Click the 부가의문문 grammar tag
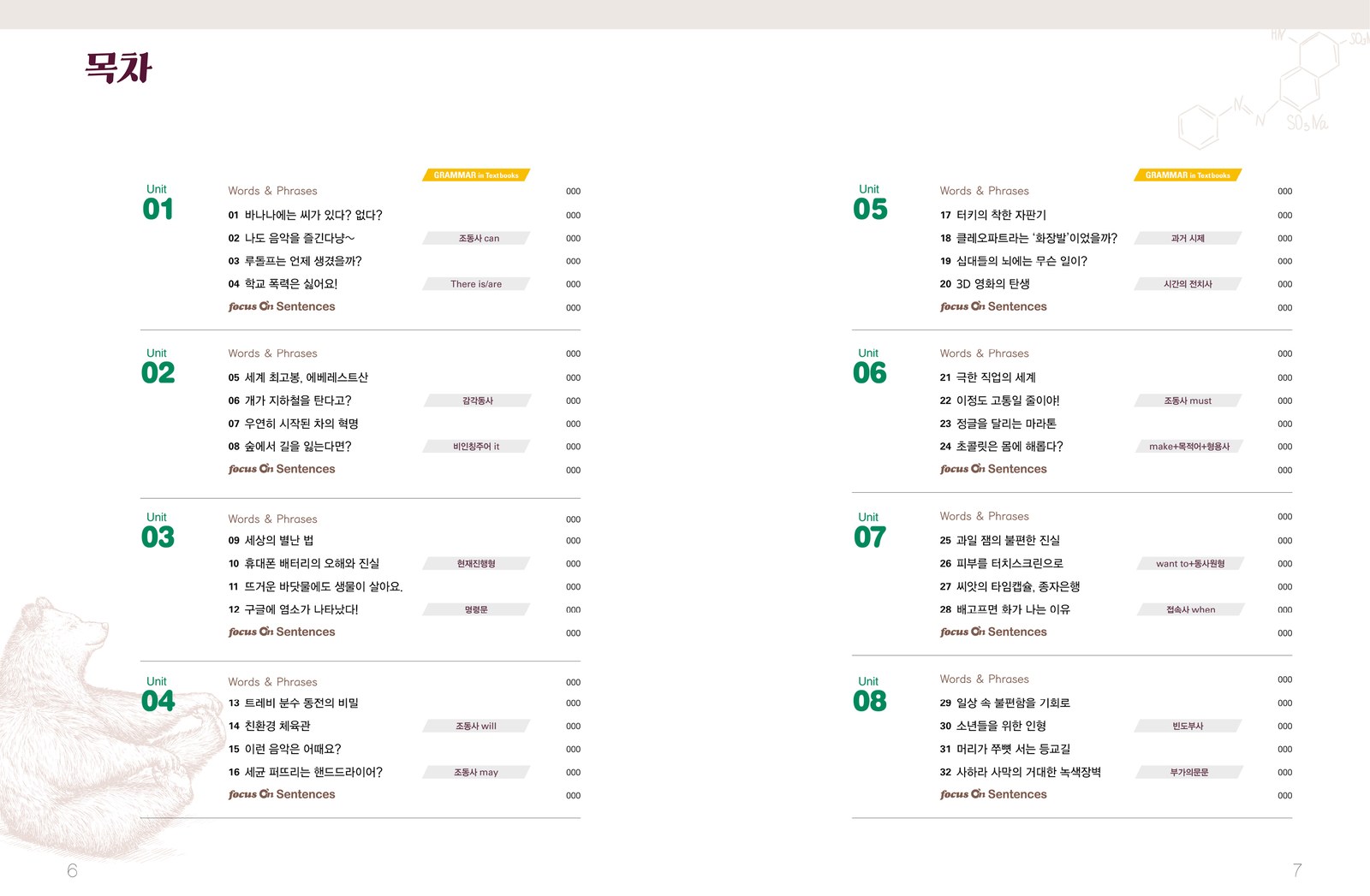This screenshot has height=896, width=1370. coord(1188,772)
